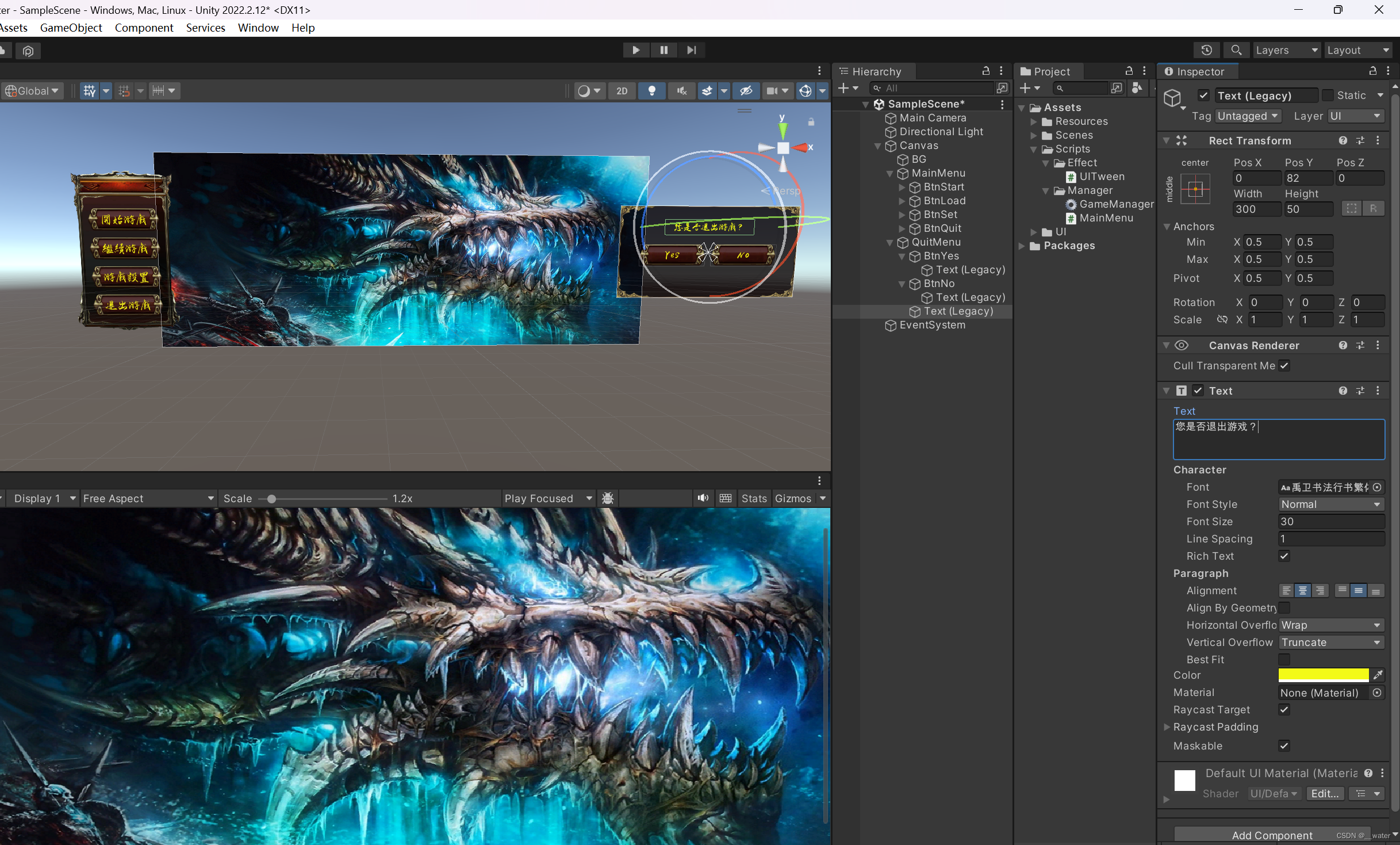
Task: Enable the Static checkbox
Action: pos(1328,95)
